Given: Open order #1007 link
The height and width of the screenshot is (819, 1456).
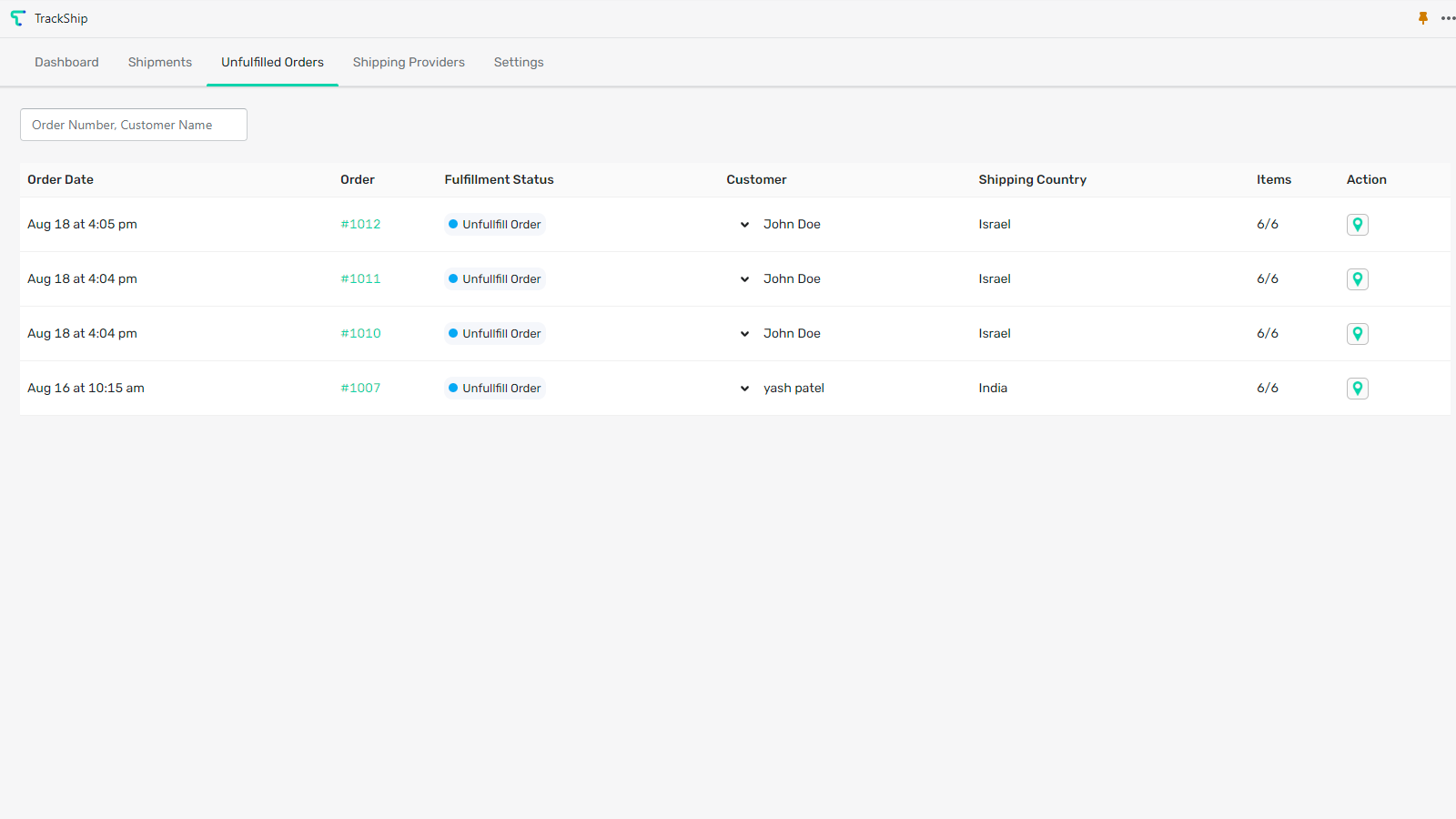Looking at the screenshot, I should 360,389.
